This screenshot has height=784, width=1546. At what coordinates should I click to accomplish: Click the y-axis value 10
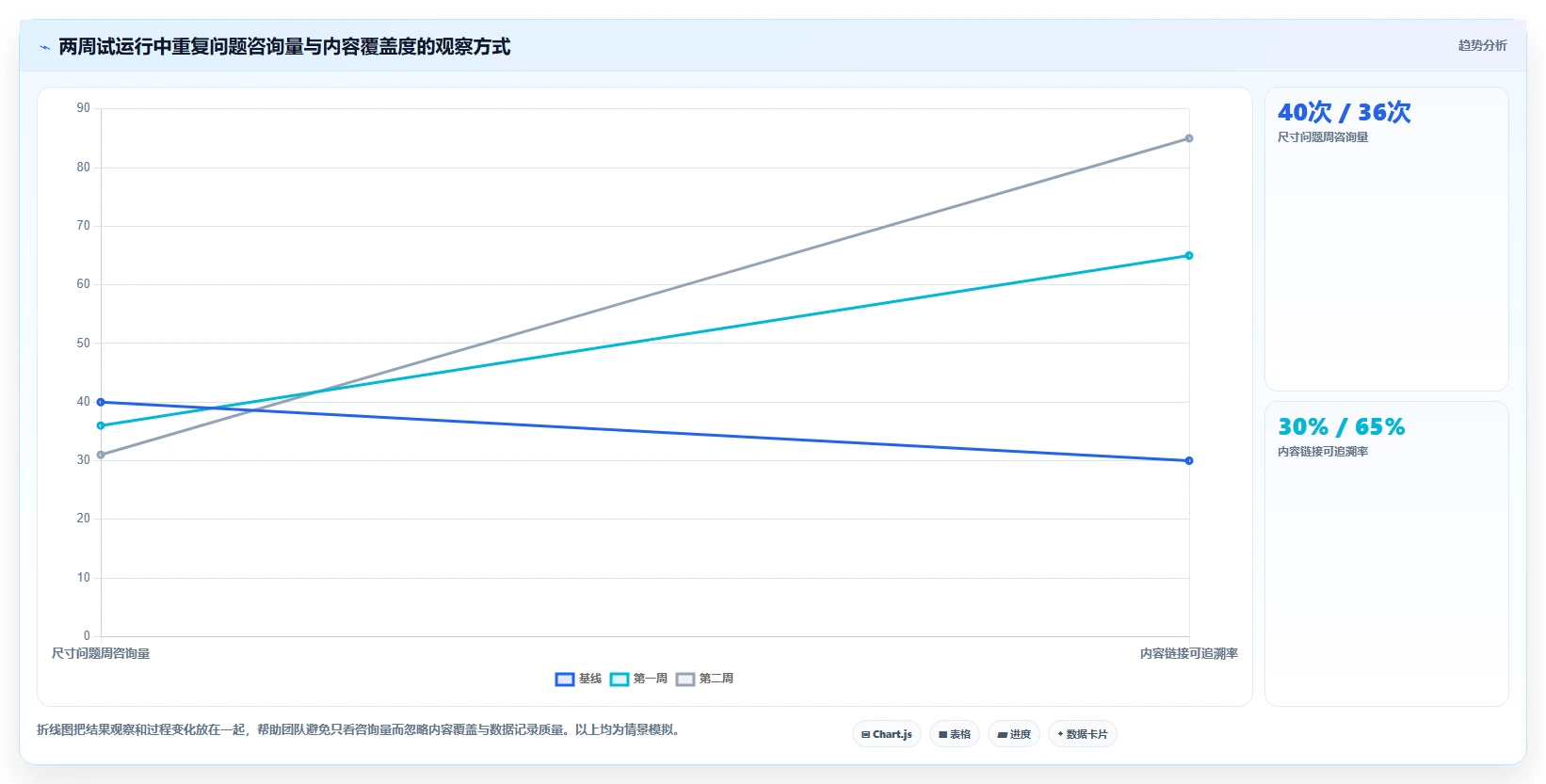point(84,578)
